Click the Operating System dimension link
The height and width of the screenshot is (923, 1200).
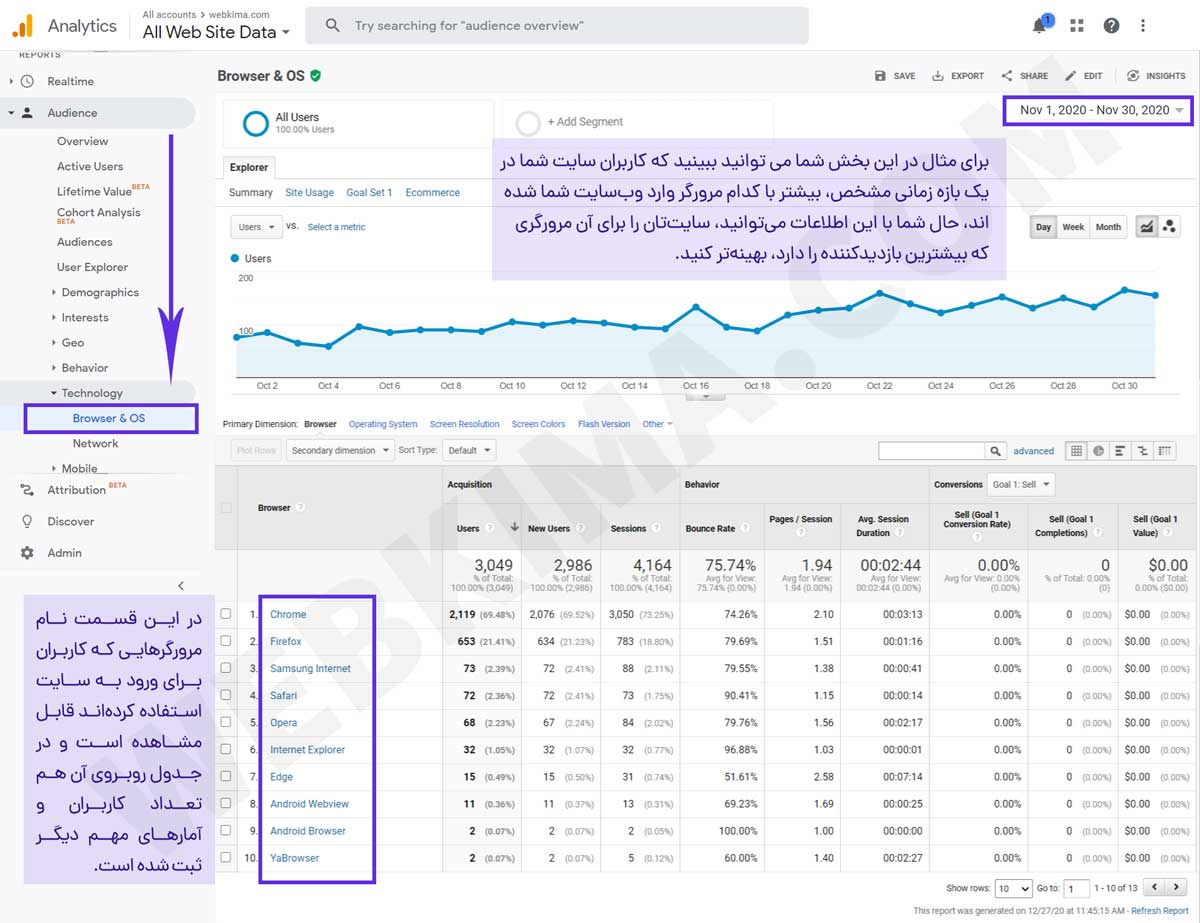pos(383,424)
